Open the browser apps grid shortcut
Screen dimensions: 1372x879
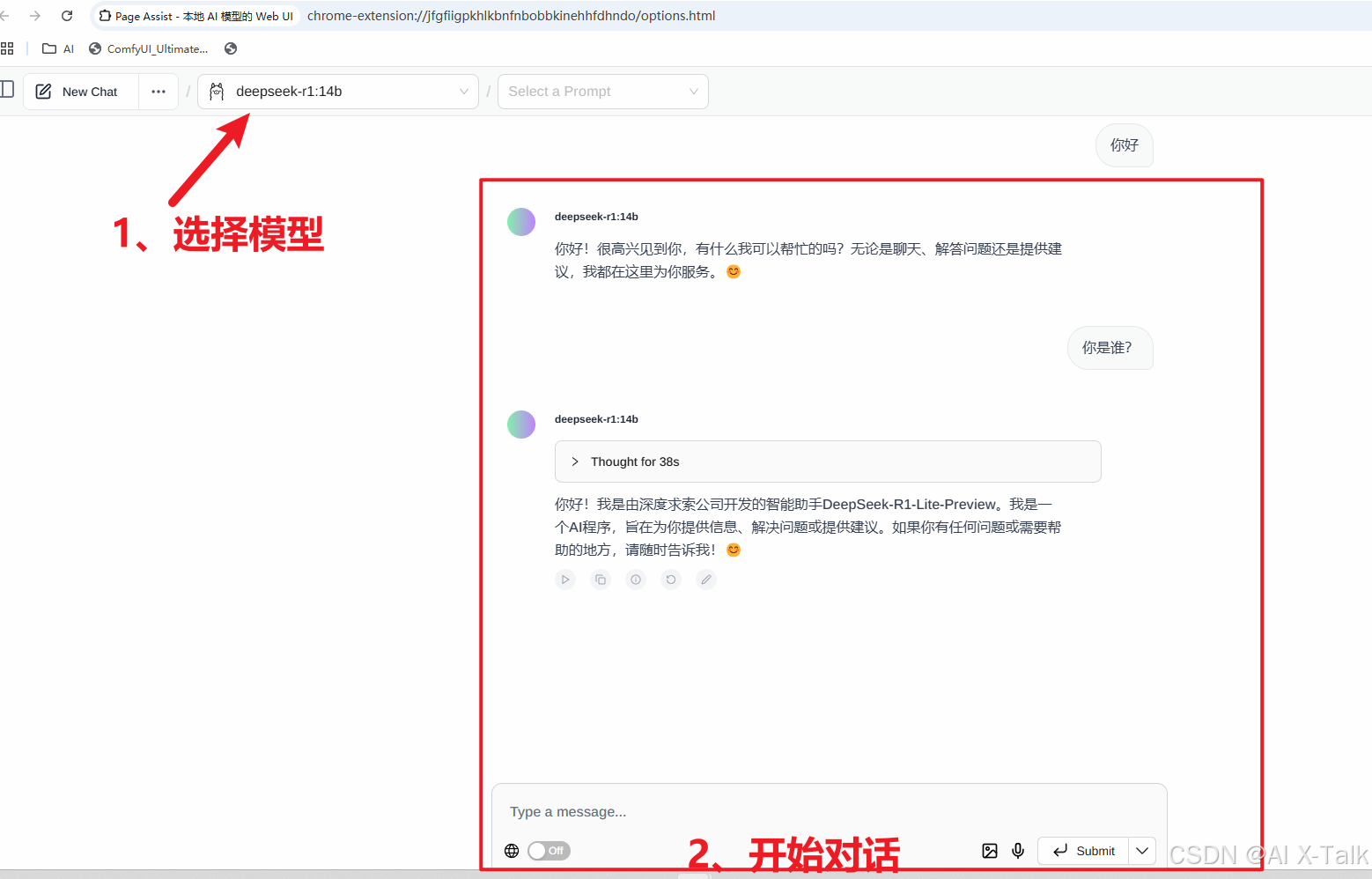coord(7,48)
